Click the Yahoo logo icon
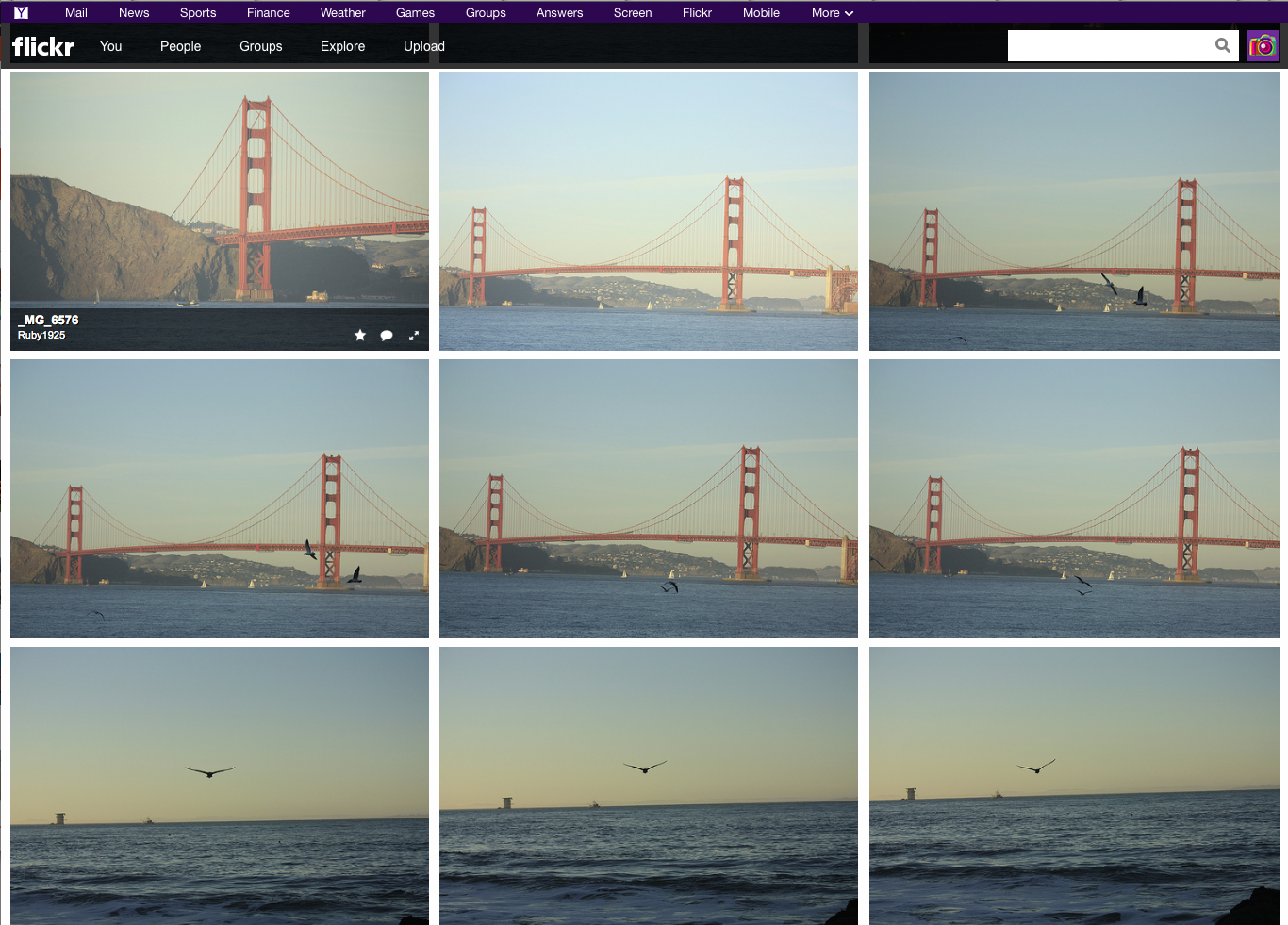This screenshot has width=1288, height=925. point(21,12)
